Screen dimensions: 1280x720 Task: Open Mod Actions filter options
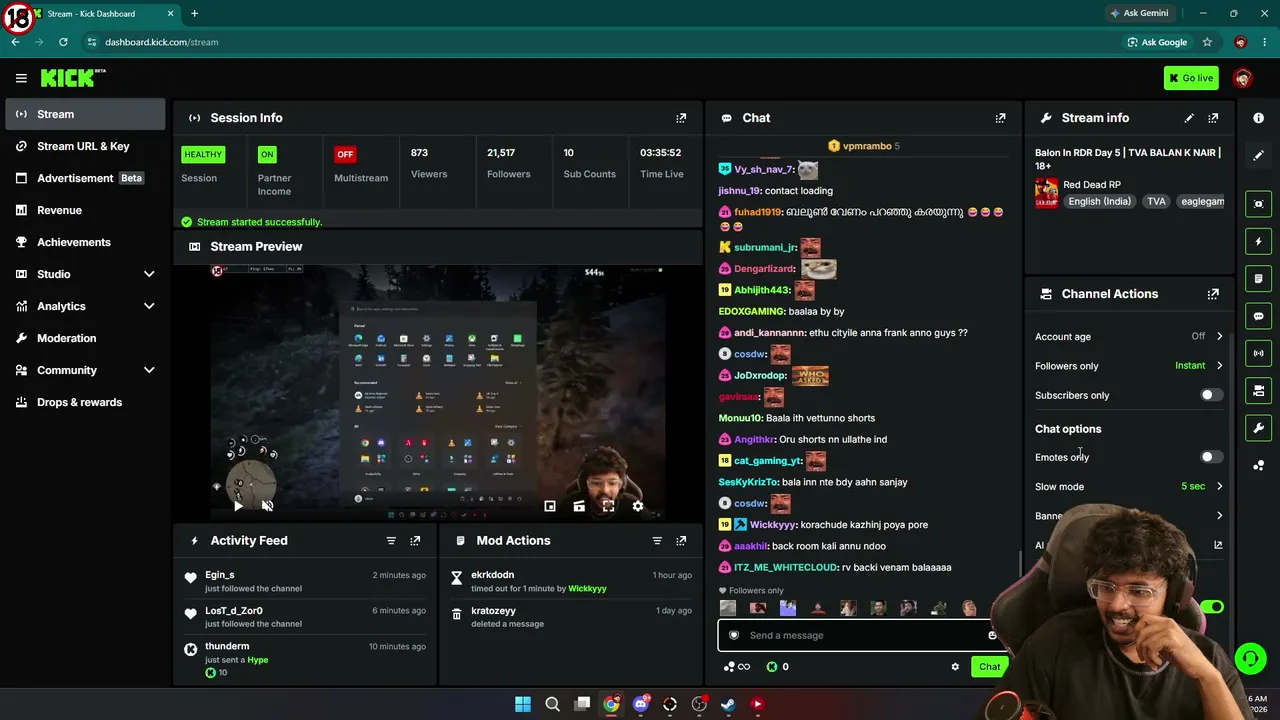(x=657, y=541)
